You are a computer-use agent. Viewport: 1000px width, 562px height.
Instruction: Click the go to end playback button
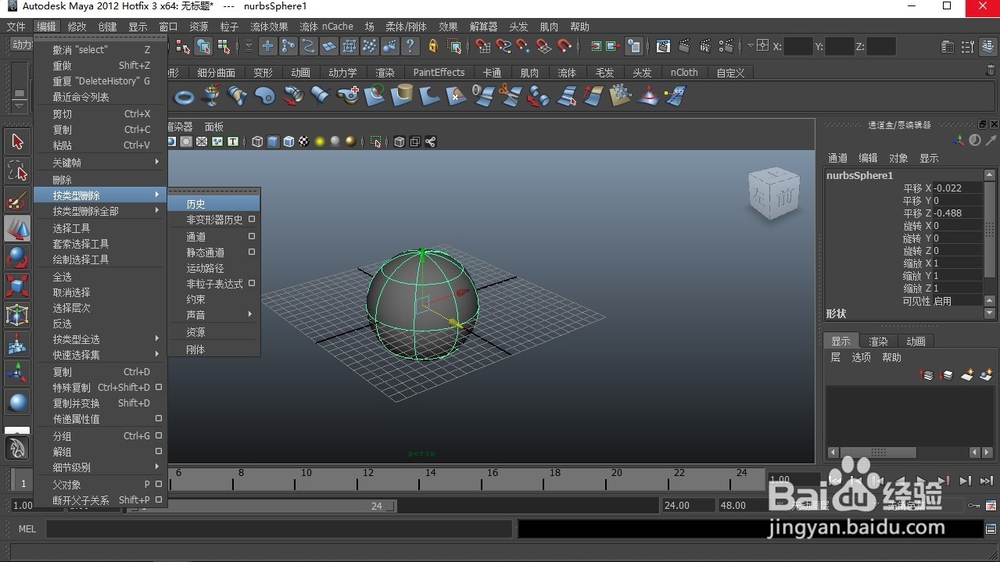point(986,480)
